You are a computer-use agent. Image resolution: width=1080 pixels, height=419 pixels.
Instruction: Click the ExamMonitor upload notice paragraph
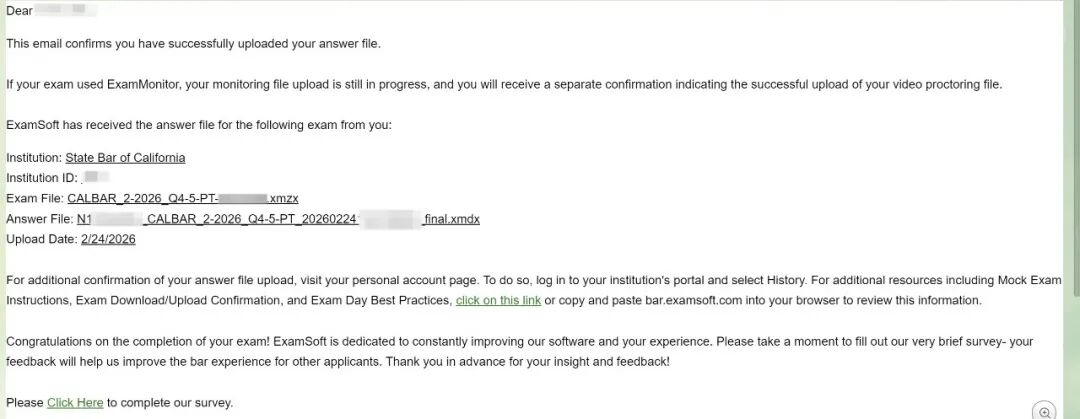[503, 84]
